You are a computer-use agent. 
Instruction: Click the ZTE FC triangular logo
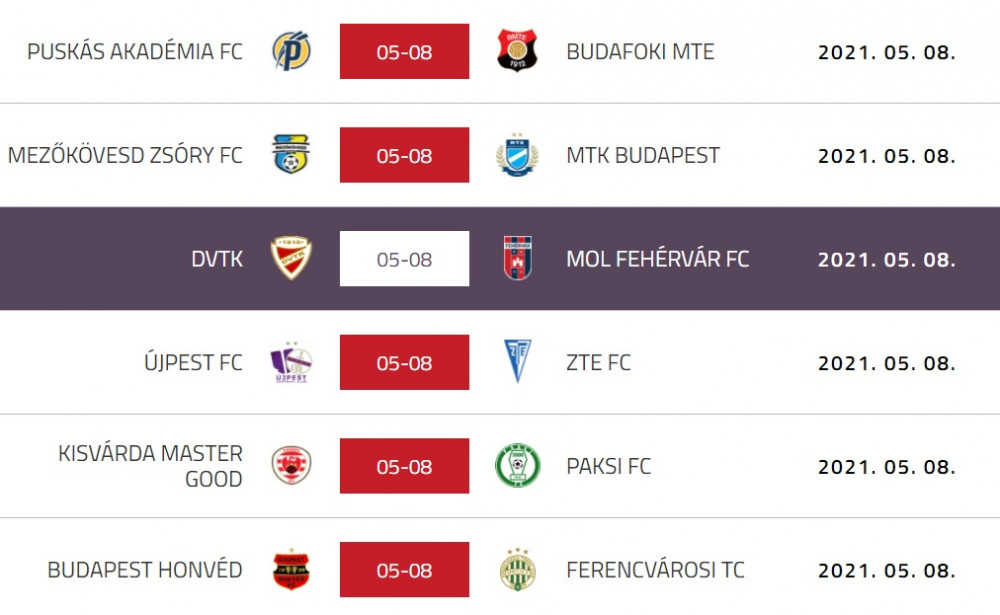(518, 361)
